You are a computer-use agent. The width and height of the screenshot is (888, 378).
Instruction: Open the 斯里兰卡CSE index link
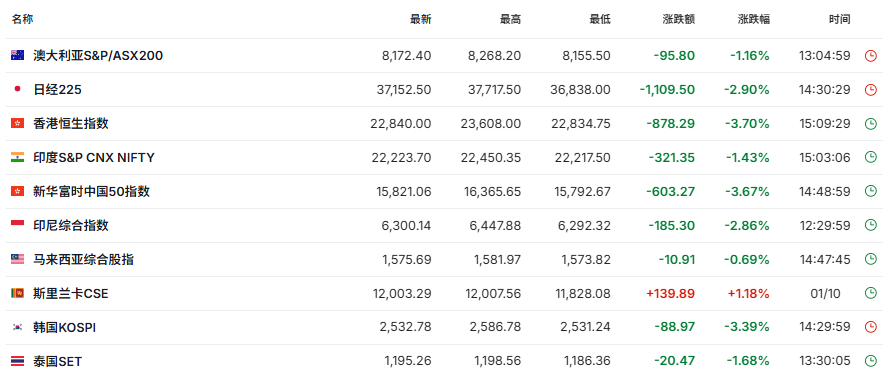pyautogui.click(x=71, y=294)
